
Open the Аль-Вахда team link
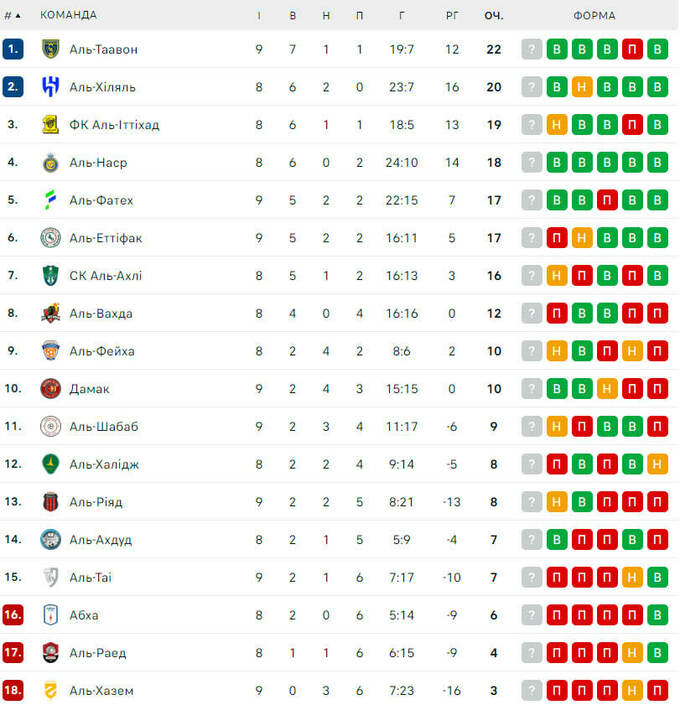(x=101, y=314)
